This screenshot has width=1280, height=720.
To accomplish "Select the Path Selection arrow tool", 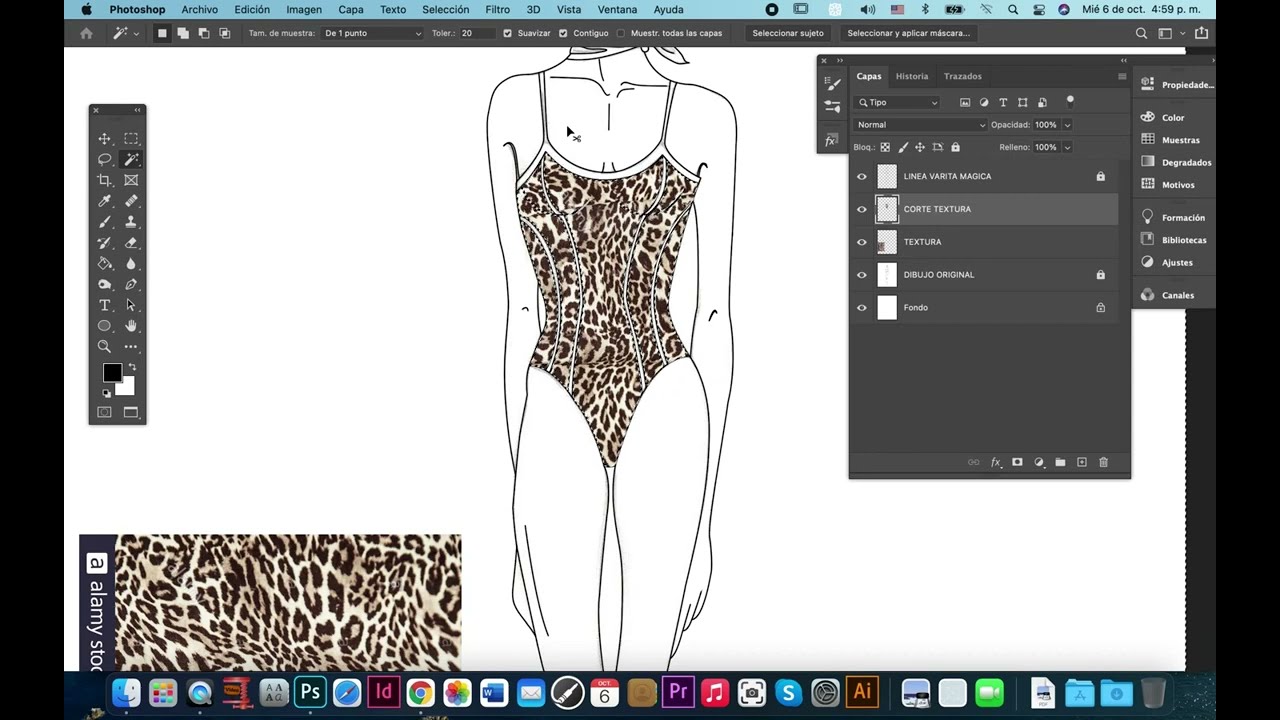I will (131, 305).
